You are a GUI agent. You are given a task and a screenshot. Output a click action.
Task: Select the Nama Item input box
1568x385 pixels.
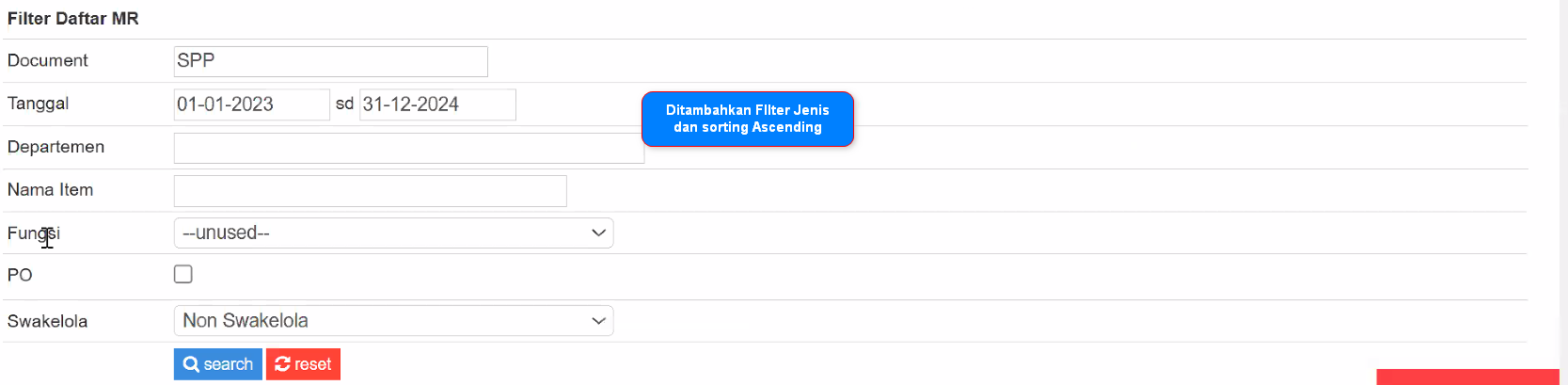[370, 190]
